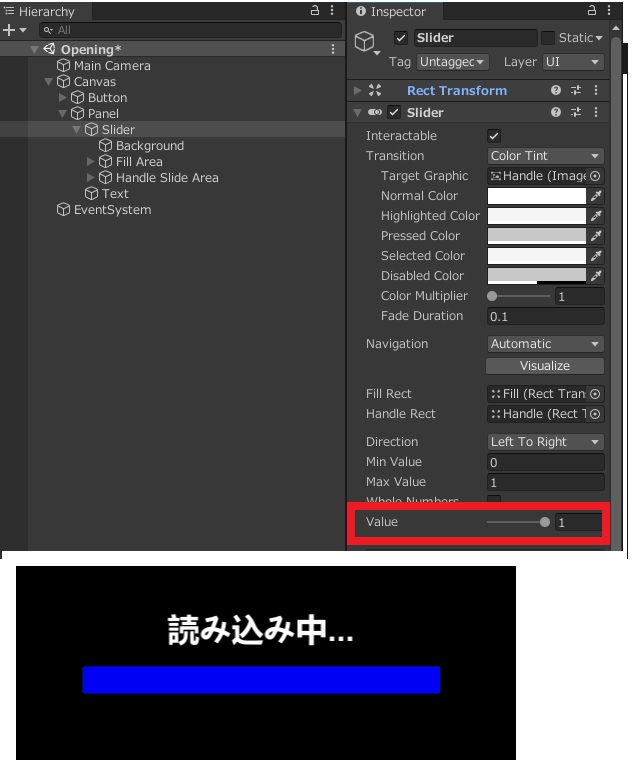Viewport: 636px width, 770px height.
Task: Click the Pressed Color swatch
Action: click(x=536, y=236)
